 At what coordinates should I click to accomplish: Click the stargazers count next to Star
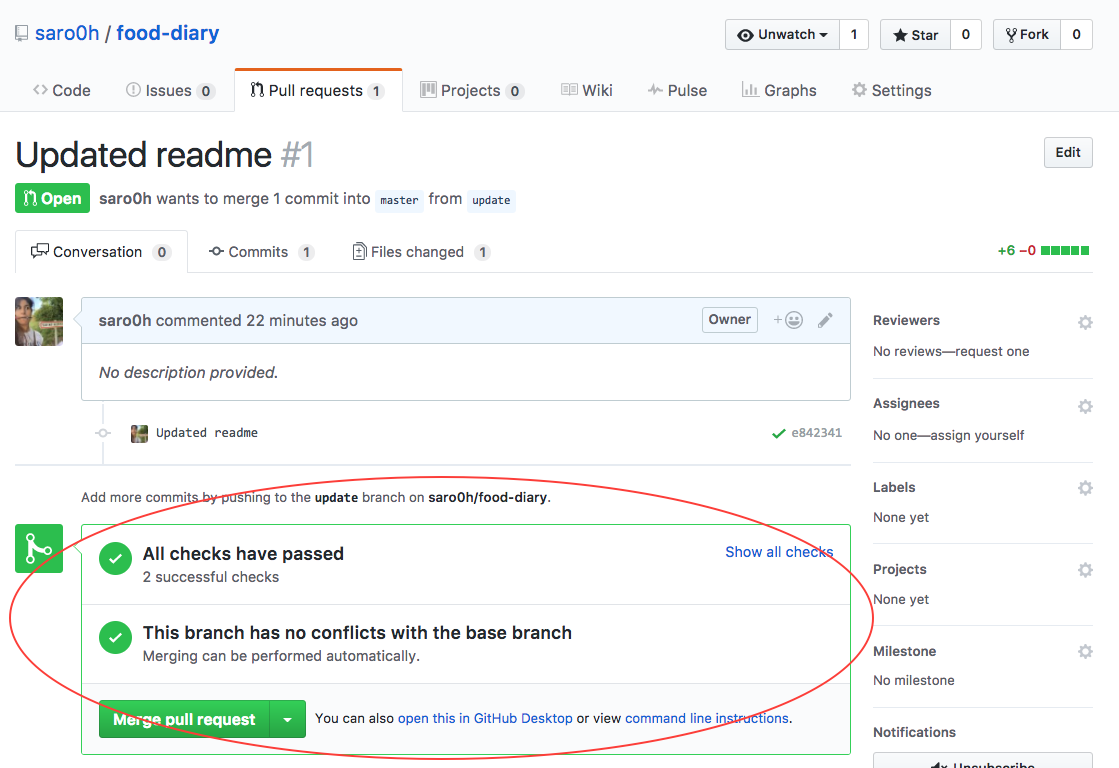coord(966,34)
